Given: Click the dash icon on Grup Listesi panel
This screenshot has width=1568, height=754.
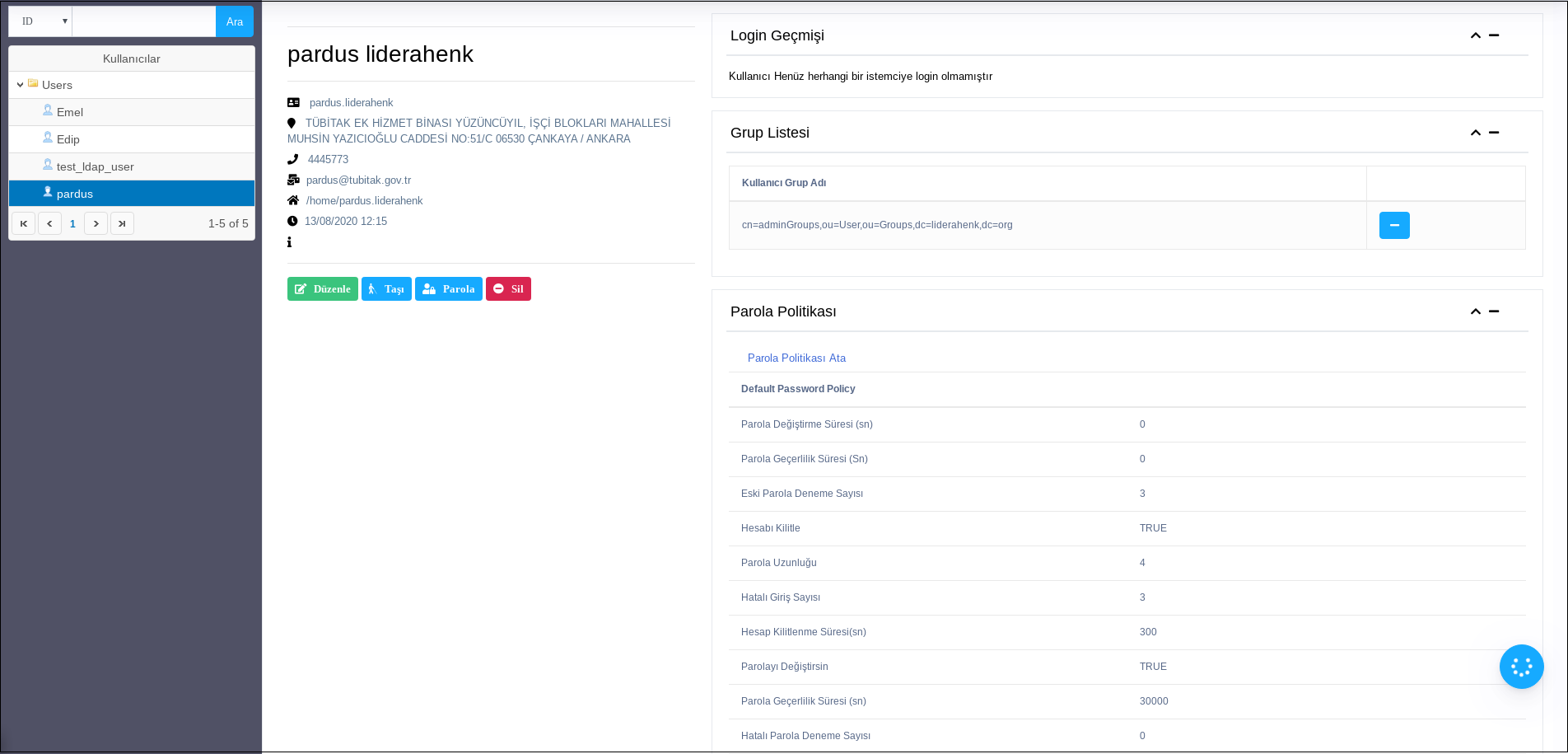Looking at the screenshot, I should 1494,133.
